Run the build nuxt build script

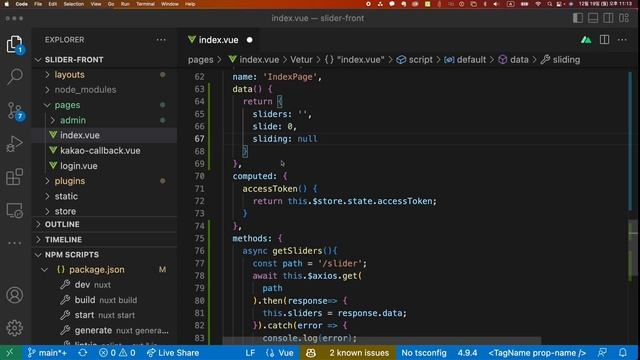click(x=104, y=300)
